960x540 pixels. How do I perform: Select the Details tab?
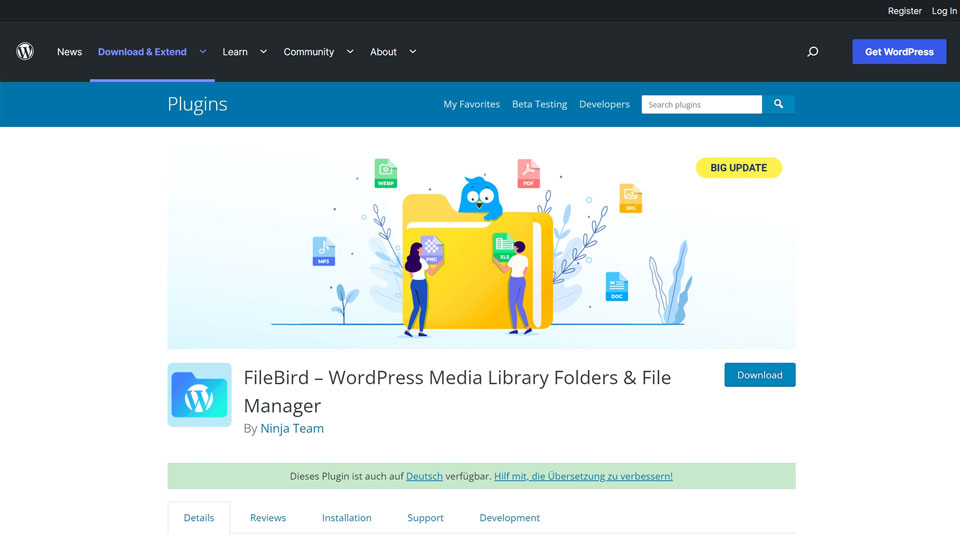tap(199, 518)
